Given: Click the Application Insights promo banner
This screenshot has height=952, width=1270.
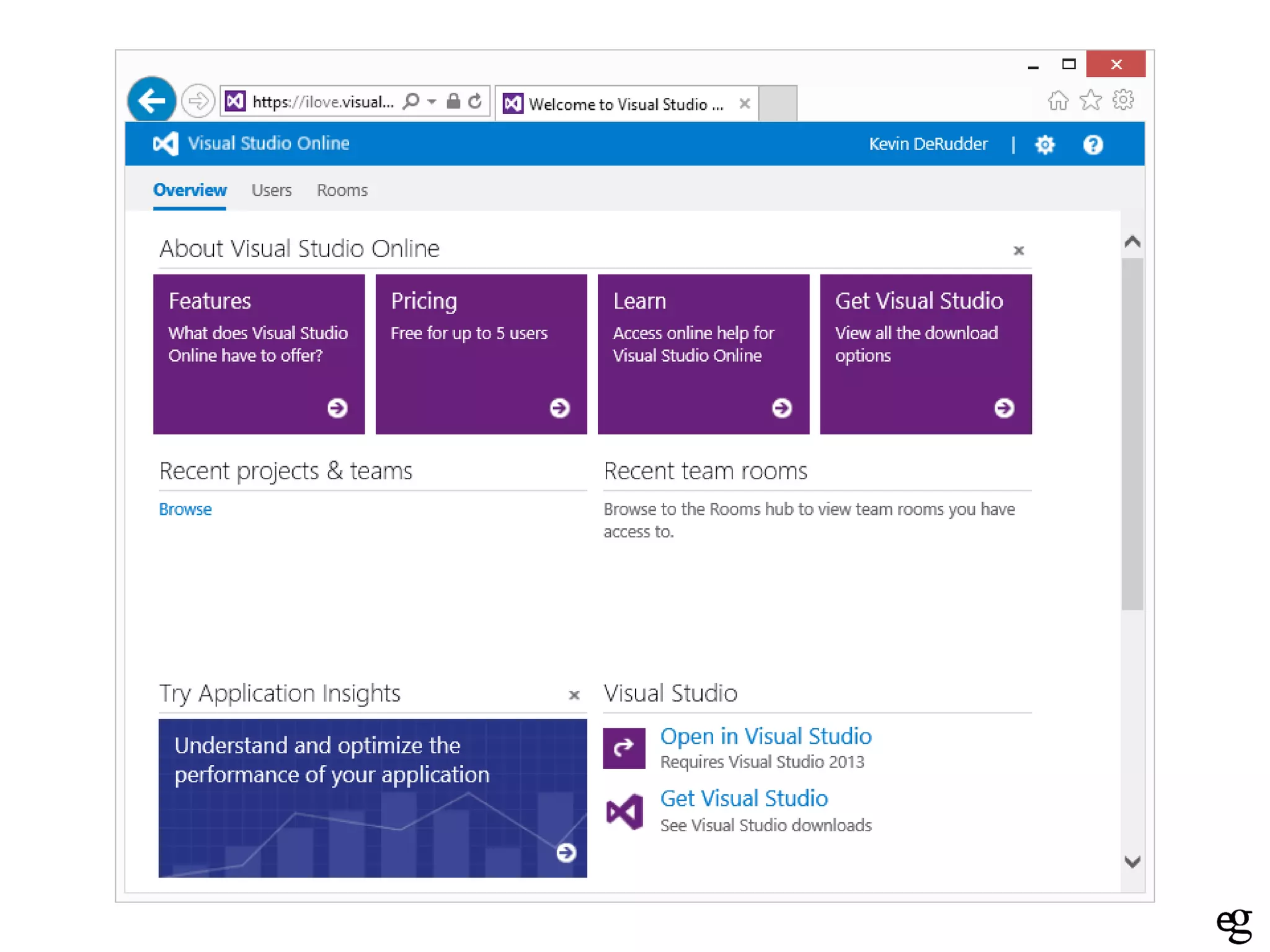Looking at the screenshot, I should click(372, 797).
